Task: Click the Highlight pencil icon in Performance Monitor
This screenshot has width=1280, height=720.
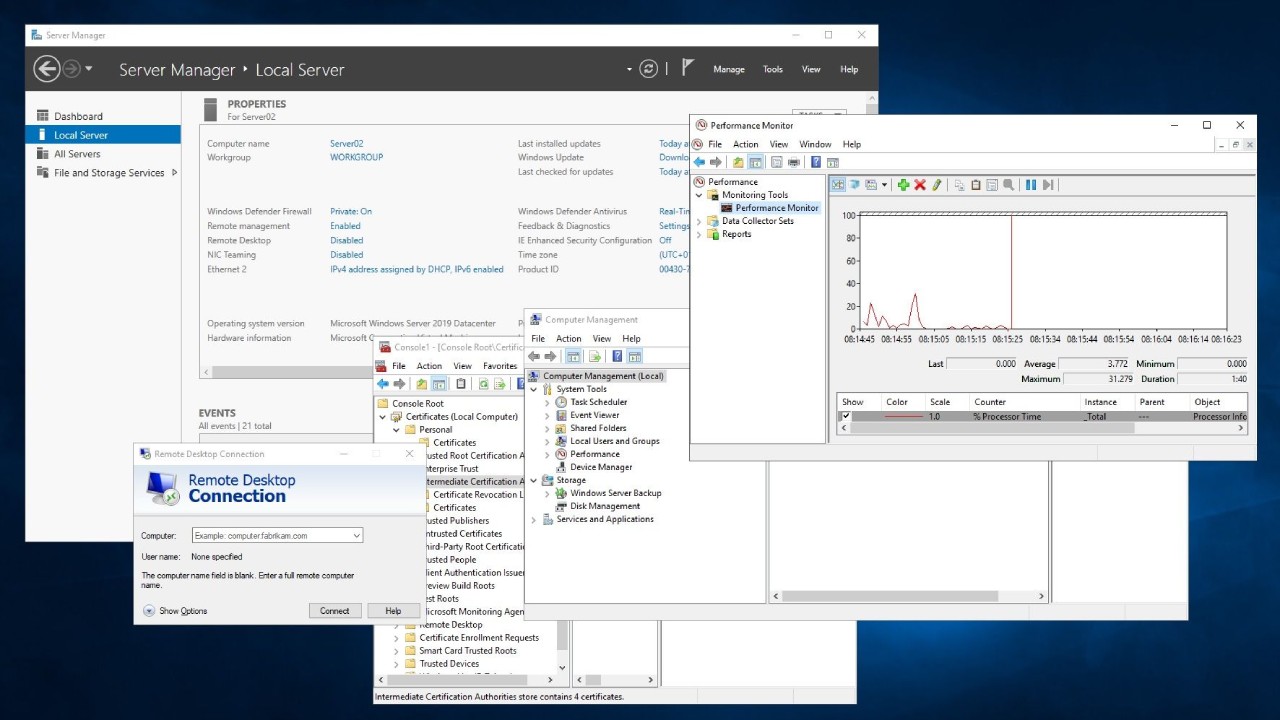Action: coord(937,185)
